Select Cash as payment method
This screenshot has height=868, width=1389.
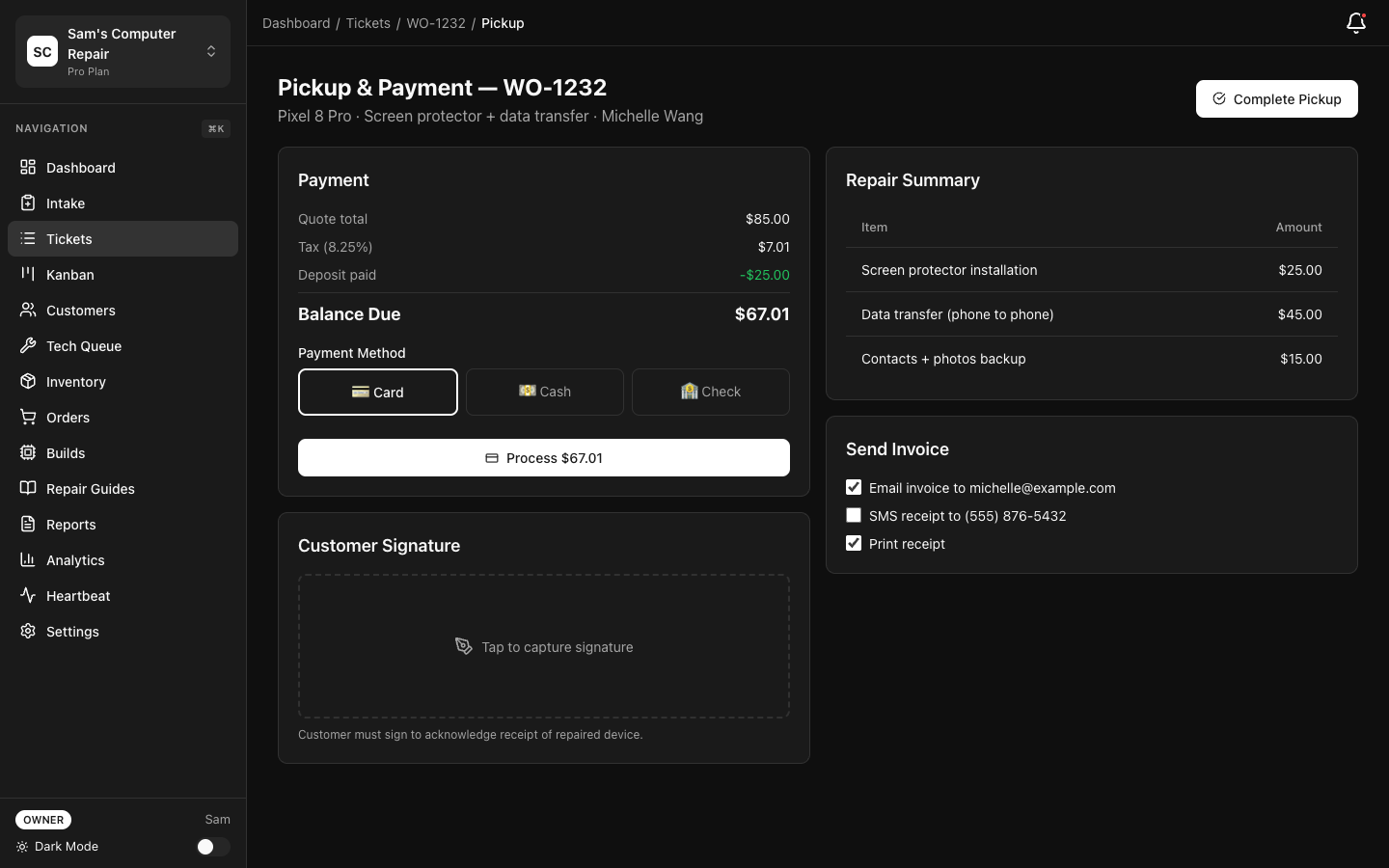click(544, 392)
